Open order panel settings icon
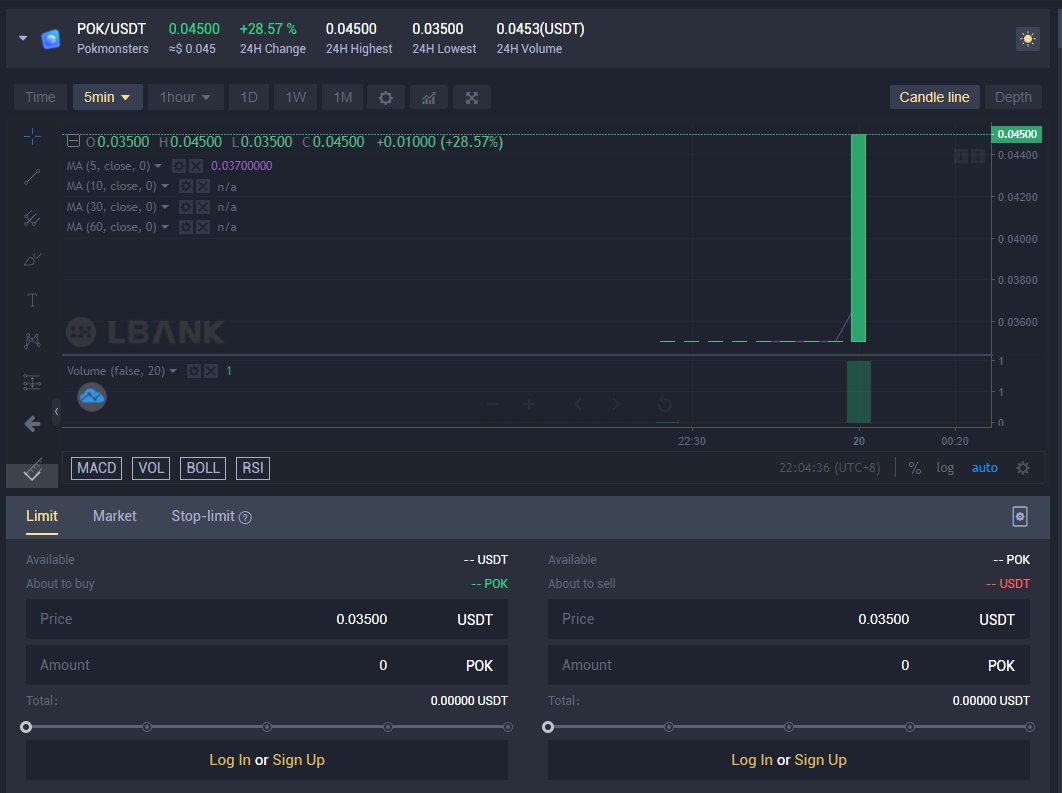 pyautogui.click(x=1019, y=517)
